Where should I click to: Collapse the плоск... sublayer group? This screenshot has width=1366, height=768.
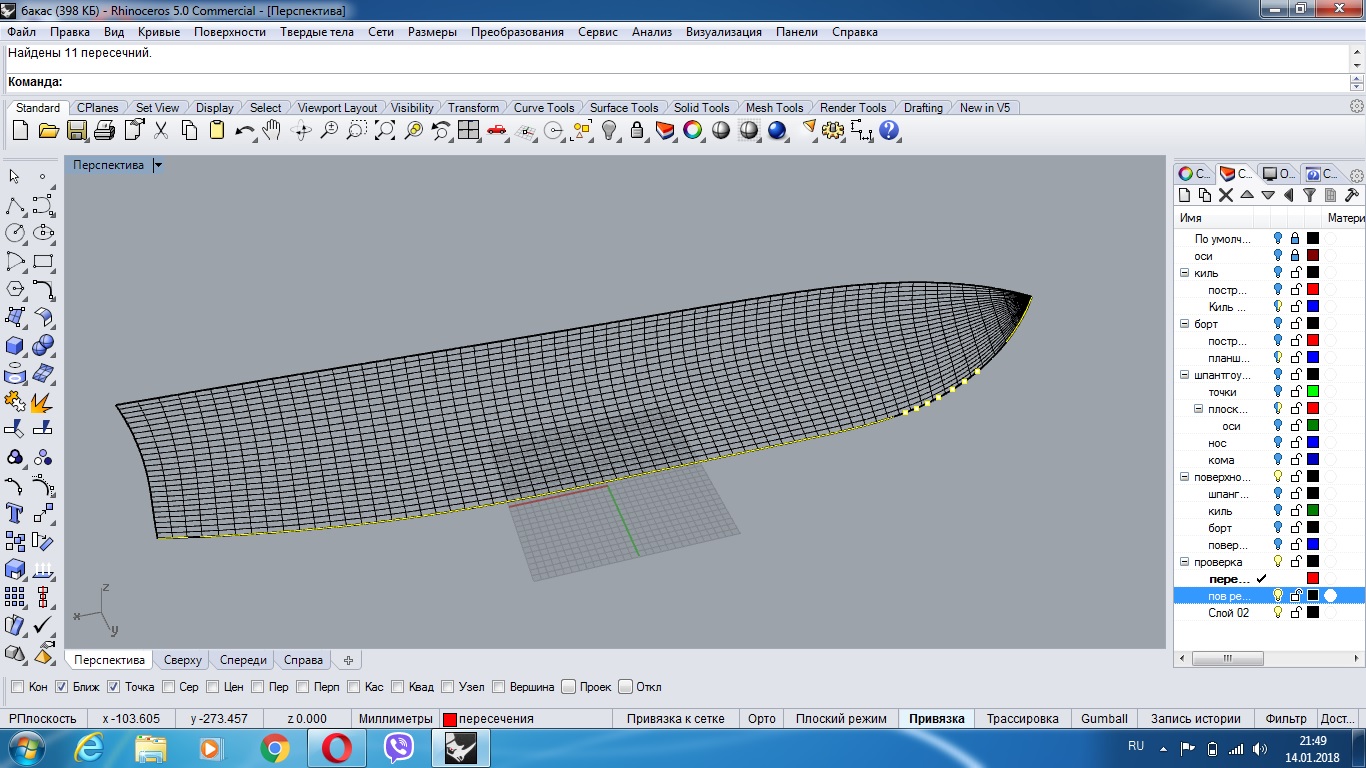[x=1199, y=409]
